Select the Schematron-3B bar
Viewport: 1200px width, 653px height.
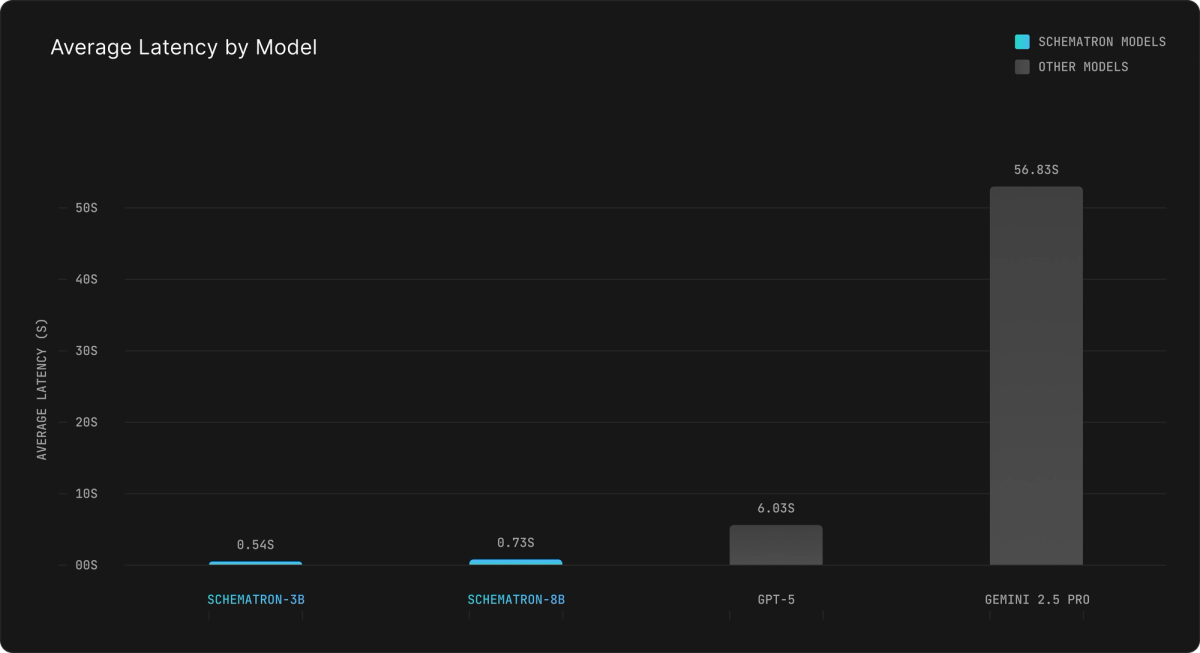(255, 562)
